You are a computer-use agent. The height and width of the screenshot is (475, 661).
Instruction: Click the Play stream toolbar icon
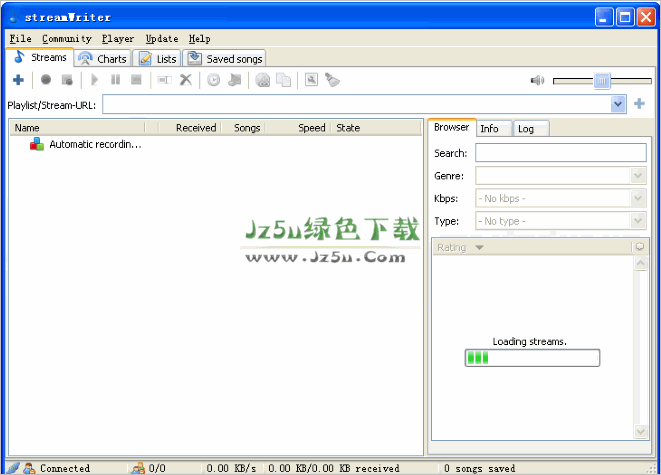[x=94, y=80]
